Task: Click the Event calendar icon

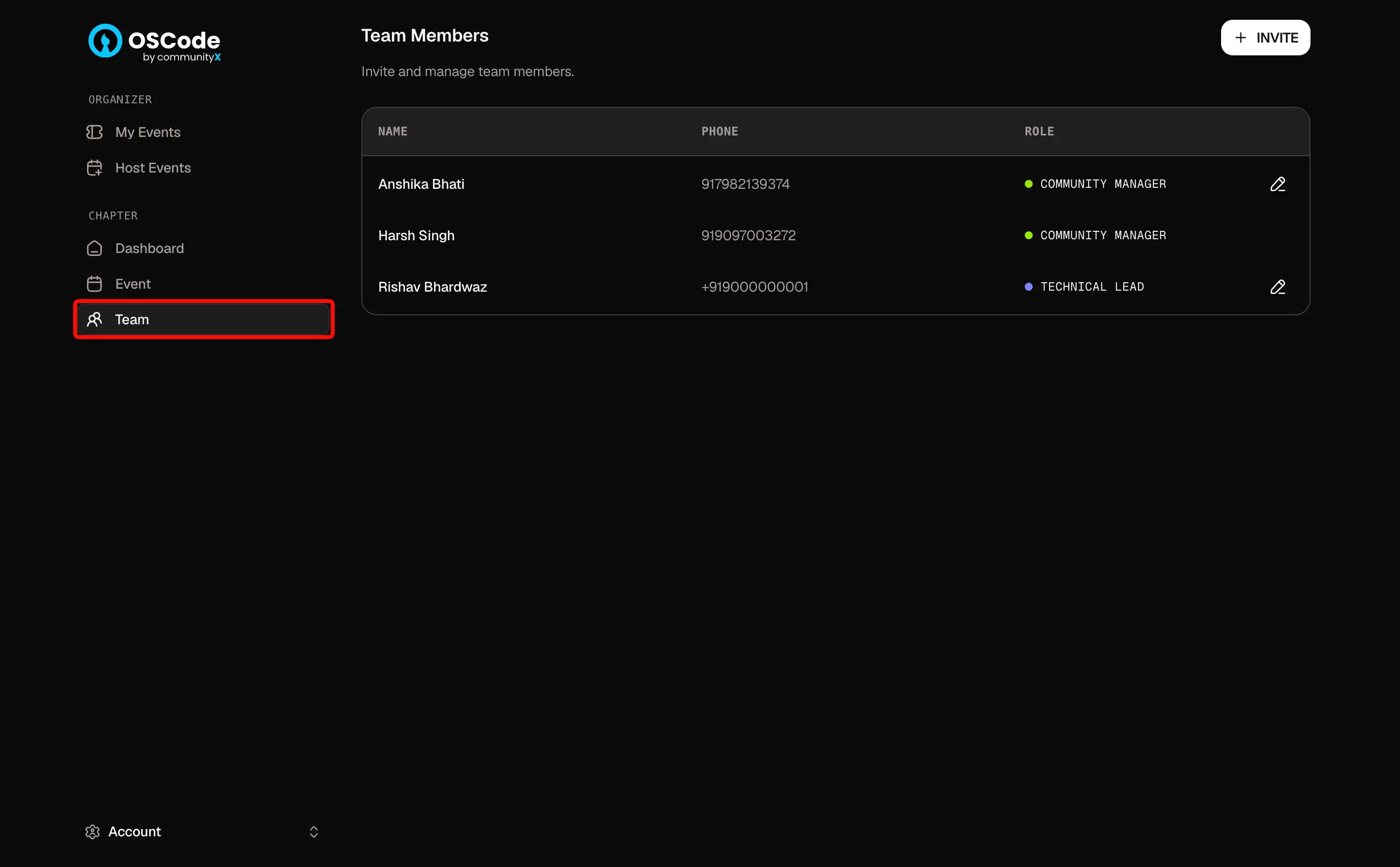Action: pyautogui.click(x=94, y=284)
